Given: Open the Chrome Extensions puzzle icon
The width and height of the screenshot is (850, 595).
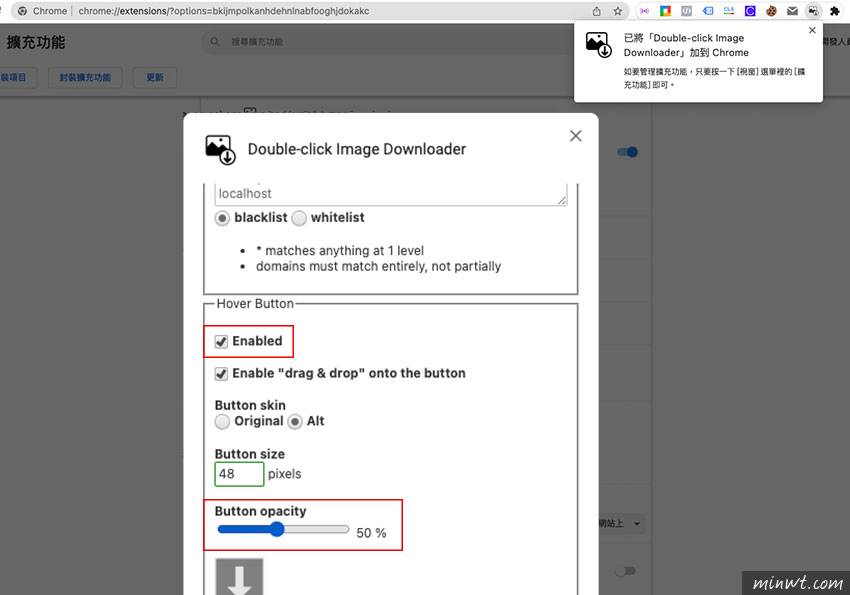Looking at the screenshot, I should pyautogui.click(x=835, y=11).
